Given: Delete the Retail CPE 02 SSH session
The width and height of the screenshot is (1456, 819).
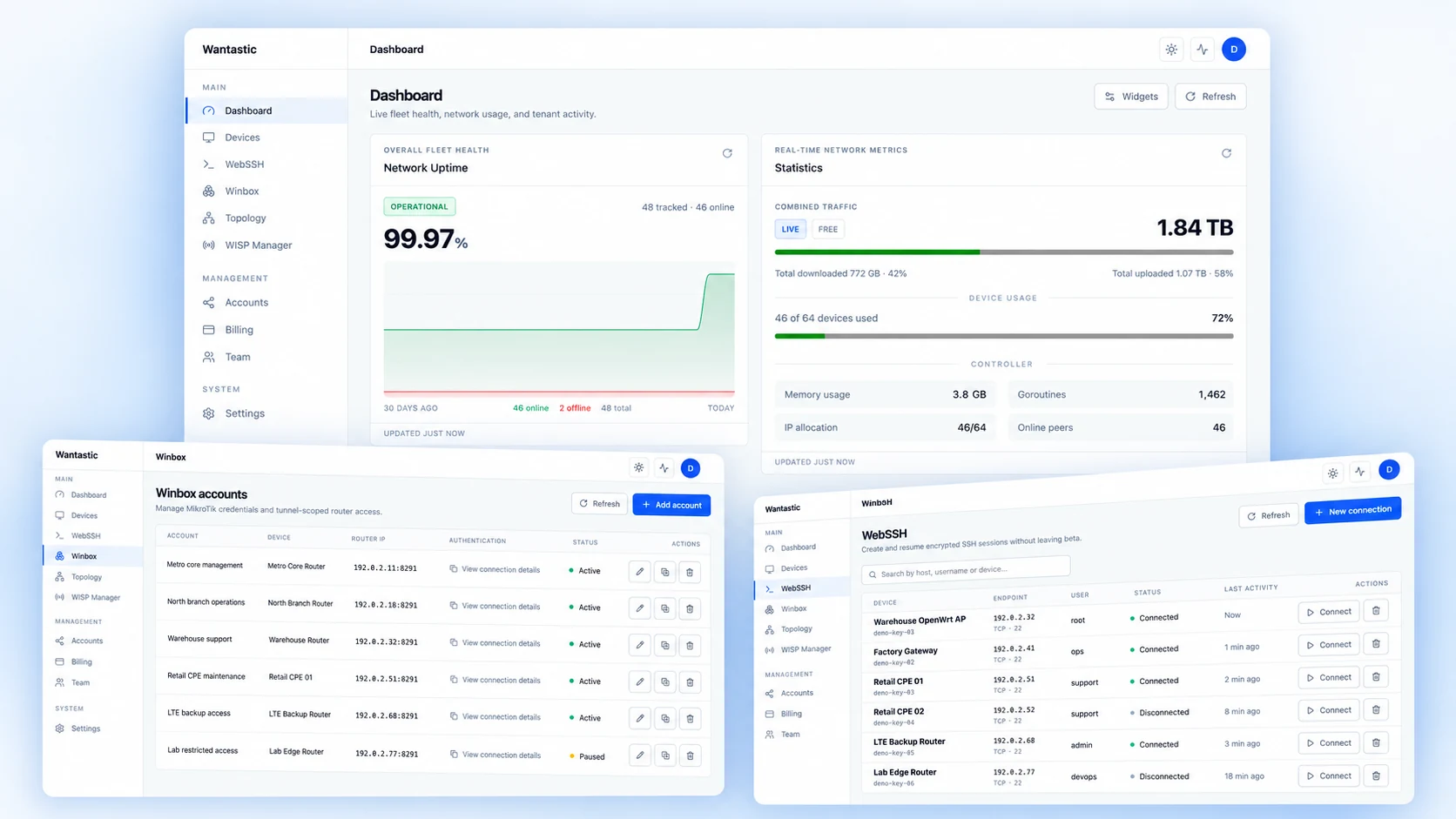Looking at the screenshot, I should pos(1376,710).
